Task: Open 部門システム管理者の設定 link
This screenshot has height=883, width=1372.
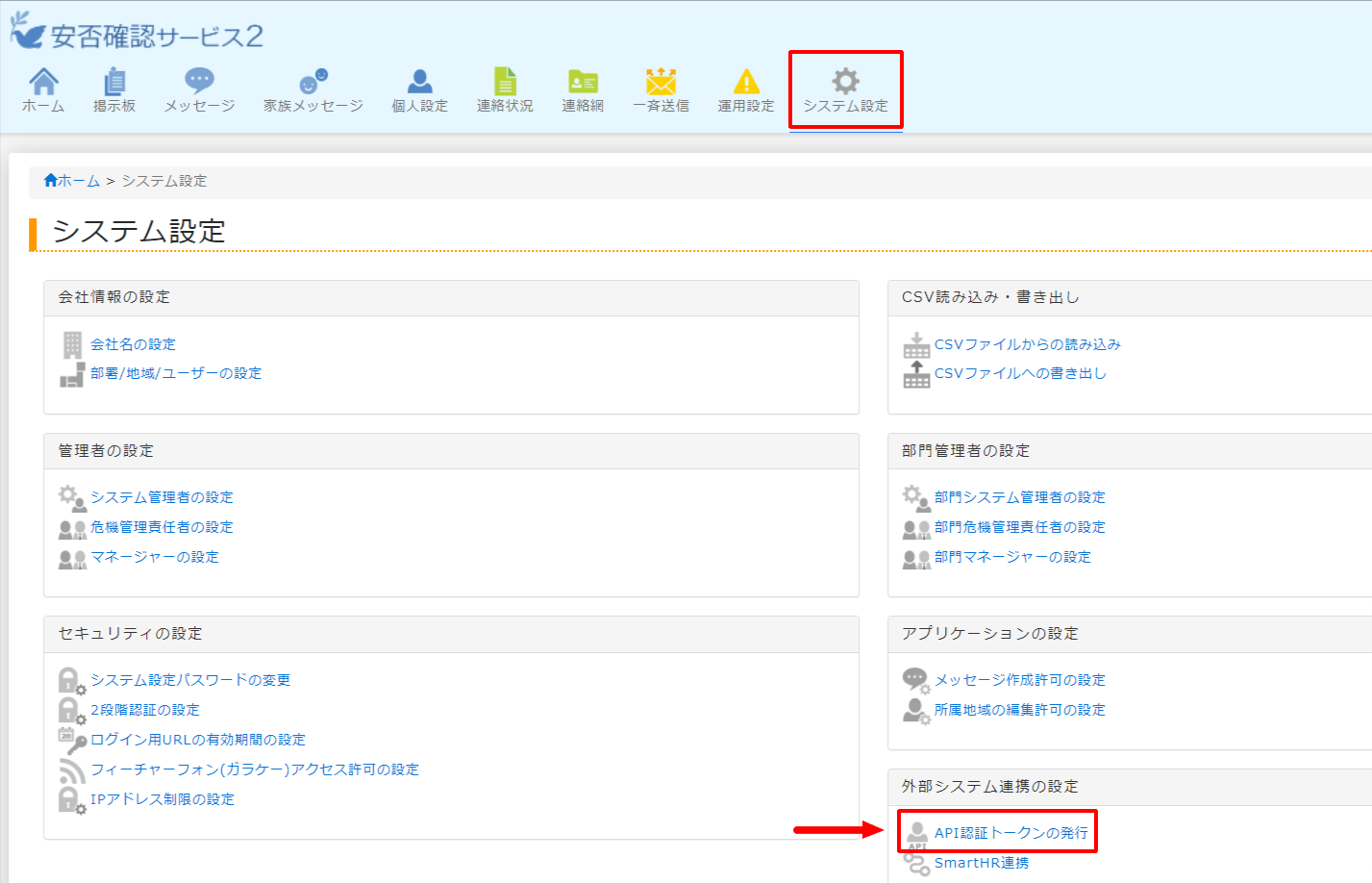Action: tap(1020, 497)
